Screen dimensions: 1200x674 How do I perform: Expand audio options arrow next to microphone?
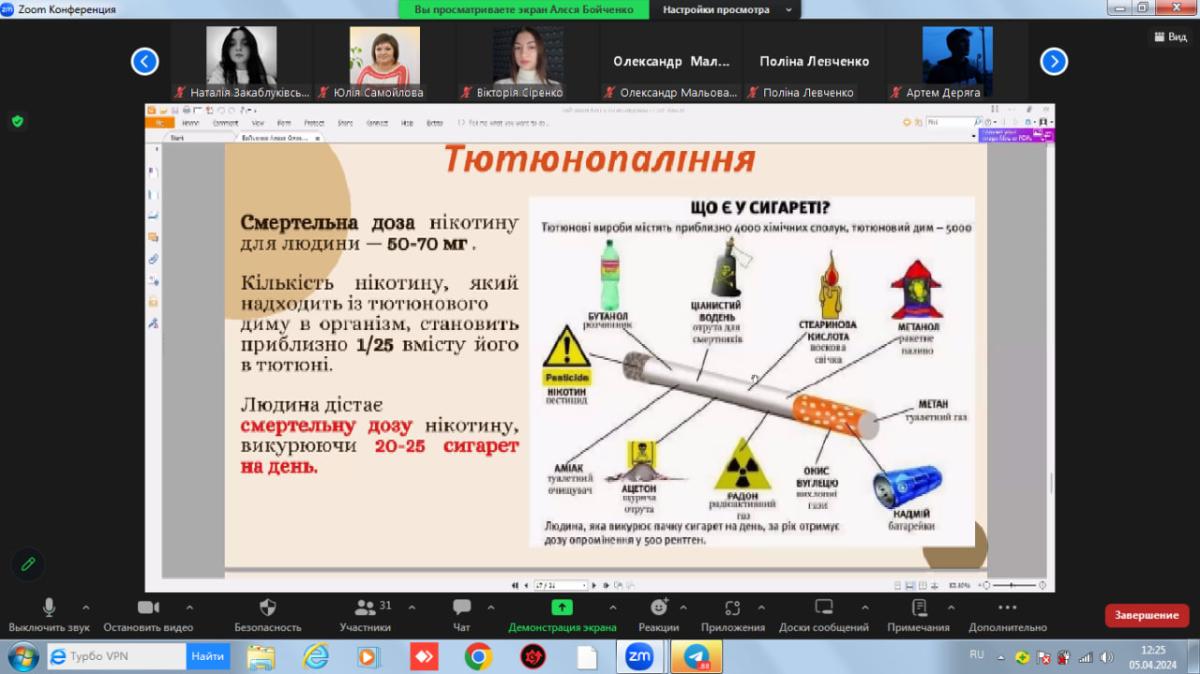pyautogui.click(x=85, y=607)
